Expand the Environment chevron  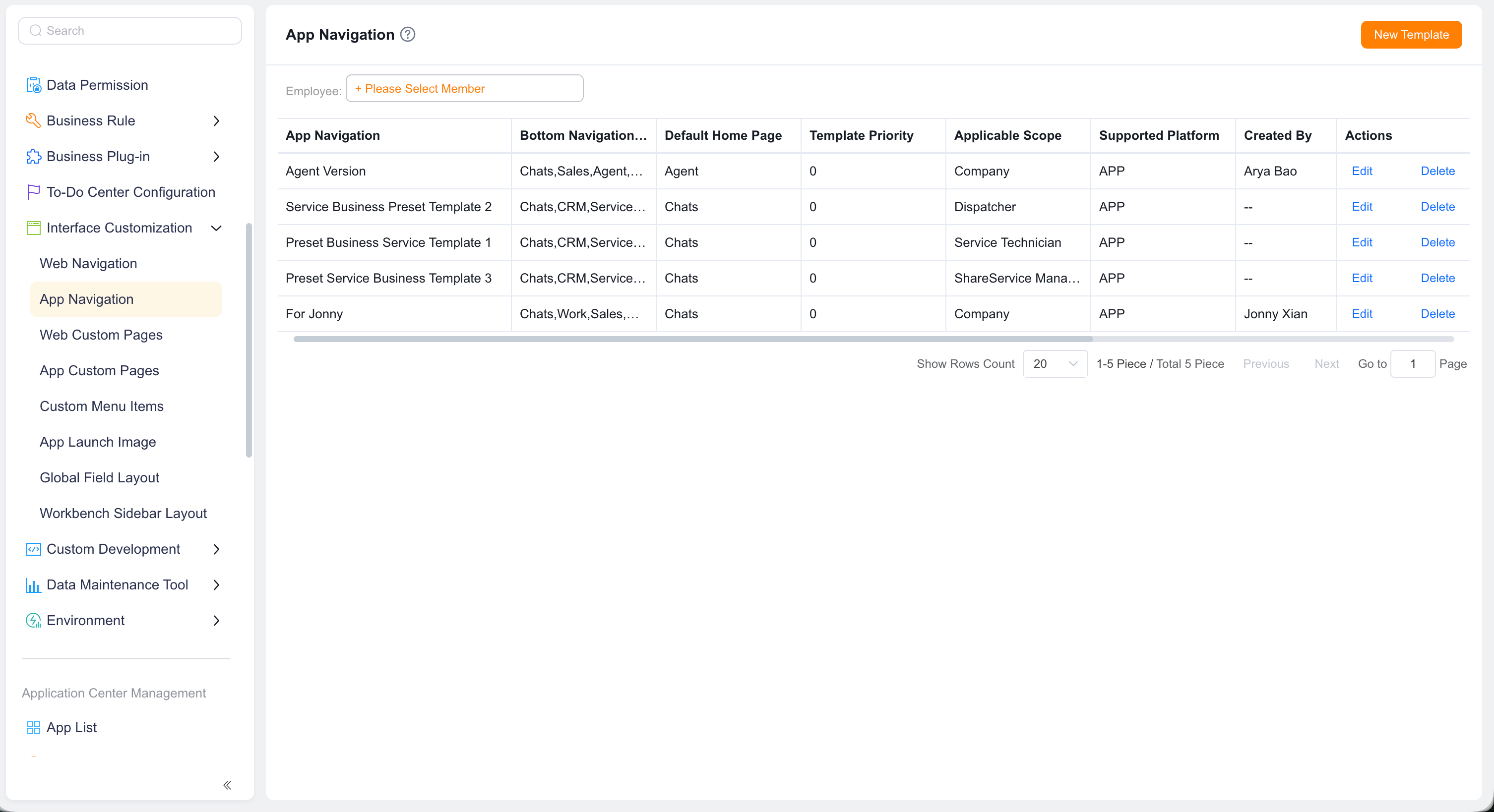(x=216, y=620)
